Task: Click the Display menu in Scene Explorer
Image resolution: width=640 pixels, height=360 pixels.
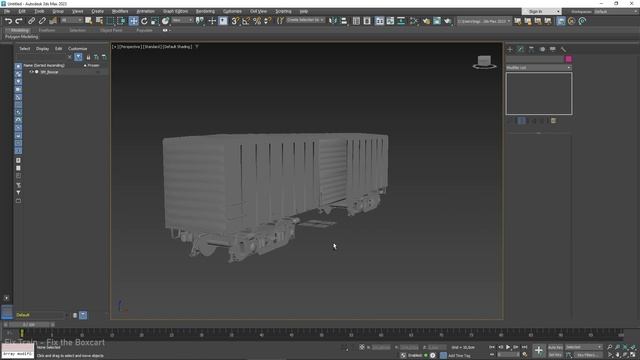Action: point(42,49)
